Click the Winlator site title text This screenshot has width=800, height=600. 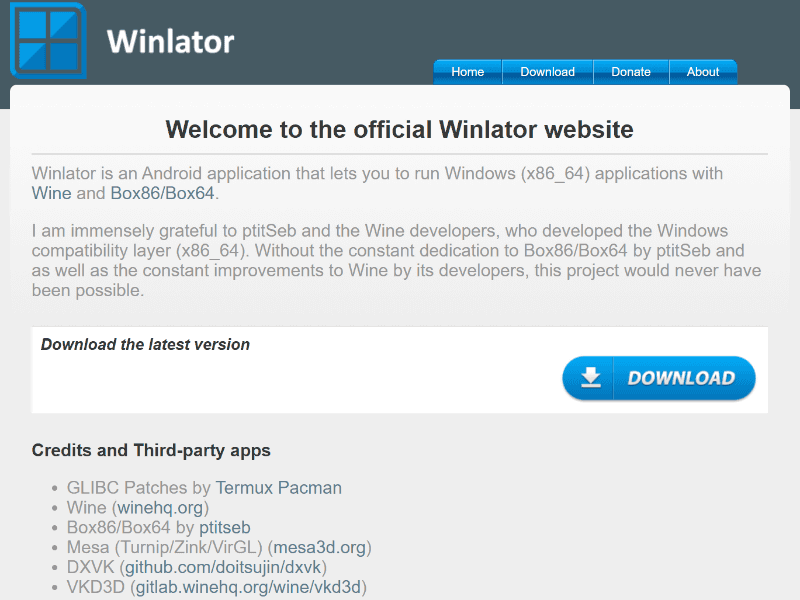tap(170, 41)
